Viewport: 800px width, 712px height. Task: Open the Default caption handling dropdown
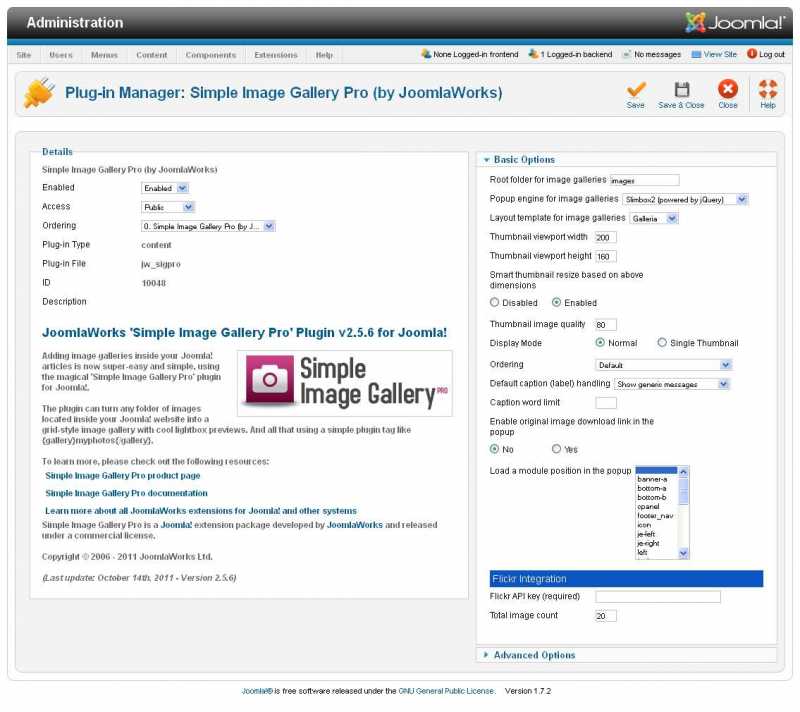click(672, 384)
